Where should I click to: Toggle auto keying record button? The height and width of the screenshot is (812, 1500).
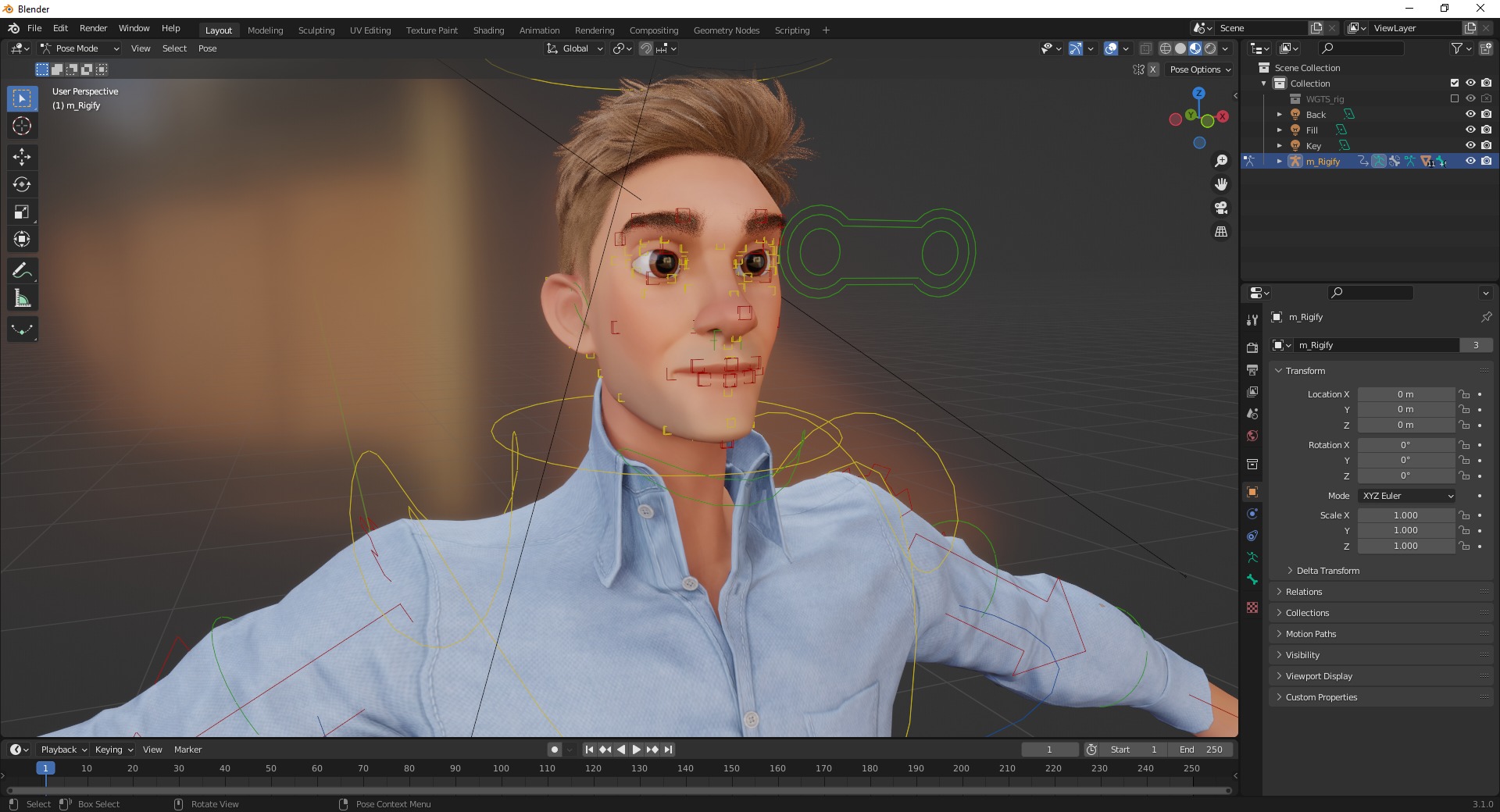point(555,750)
